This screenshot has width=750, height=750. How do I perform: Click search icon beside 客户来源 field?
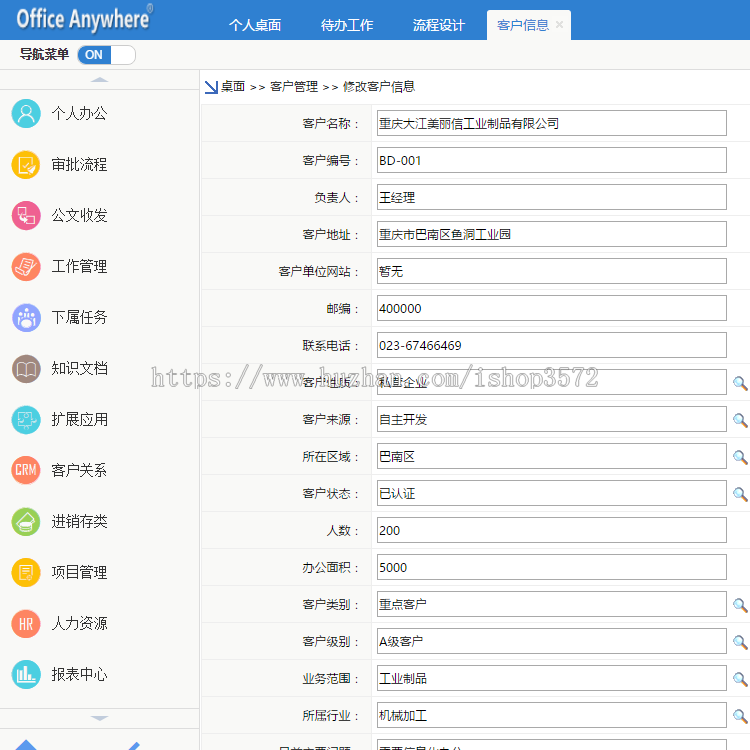pos(740,420)
